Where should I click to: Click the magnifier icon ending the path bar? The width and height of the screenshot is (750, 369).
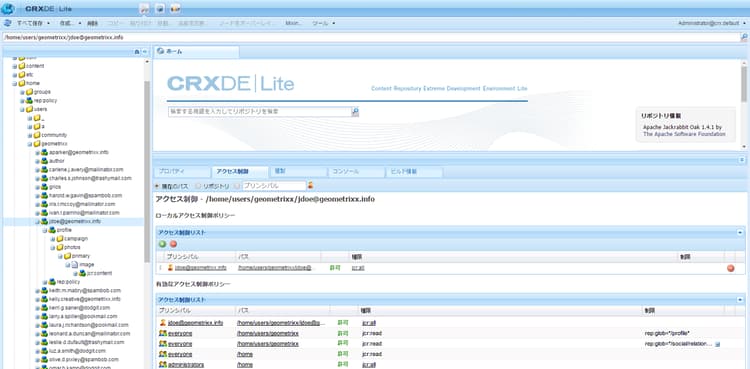(744, 37)
